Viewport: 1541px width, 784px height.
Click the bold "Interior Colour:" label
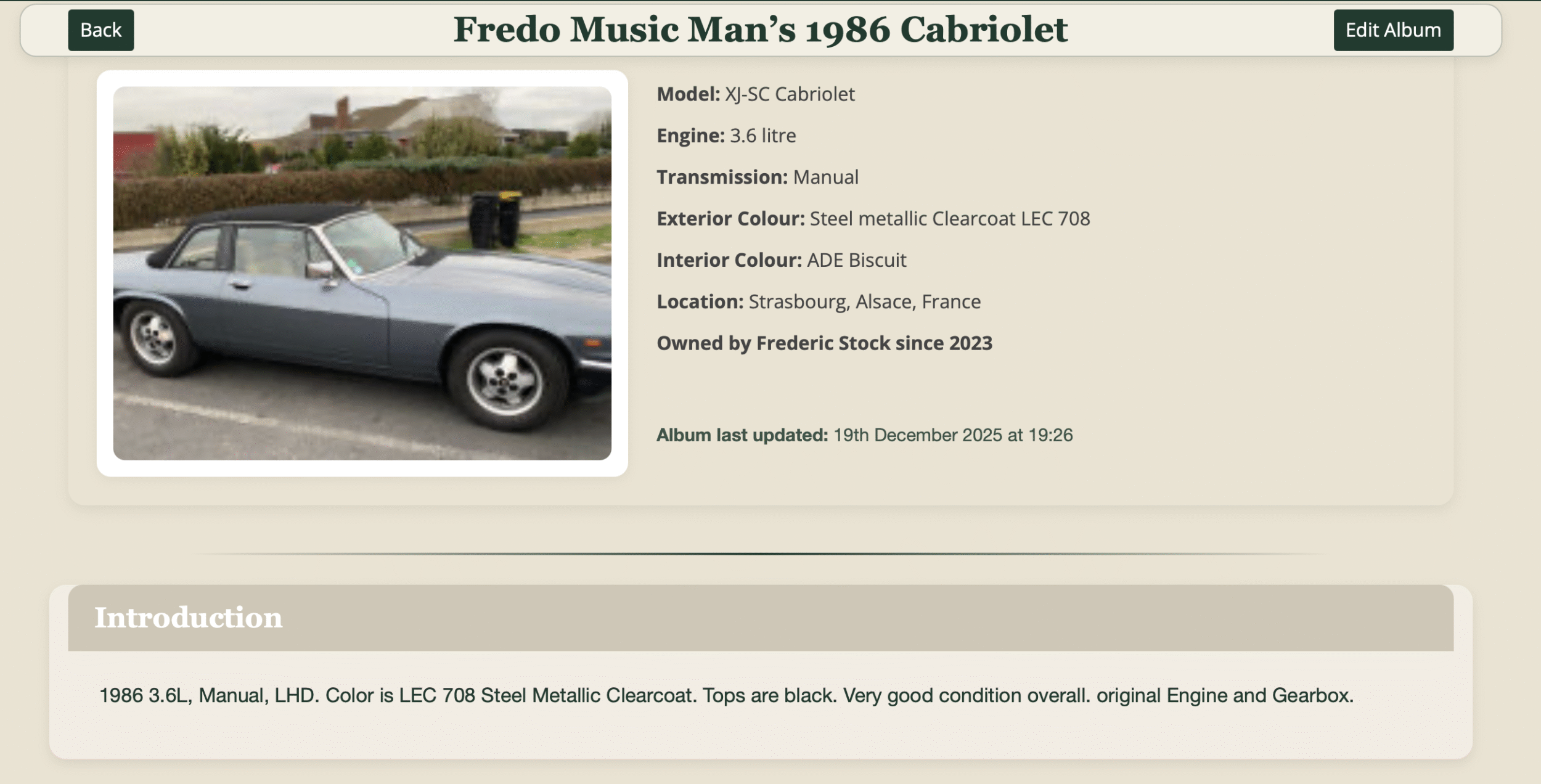click(x=729, y=260)
